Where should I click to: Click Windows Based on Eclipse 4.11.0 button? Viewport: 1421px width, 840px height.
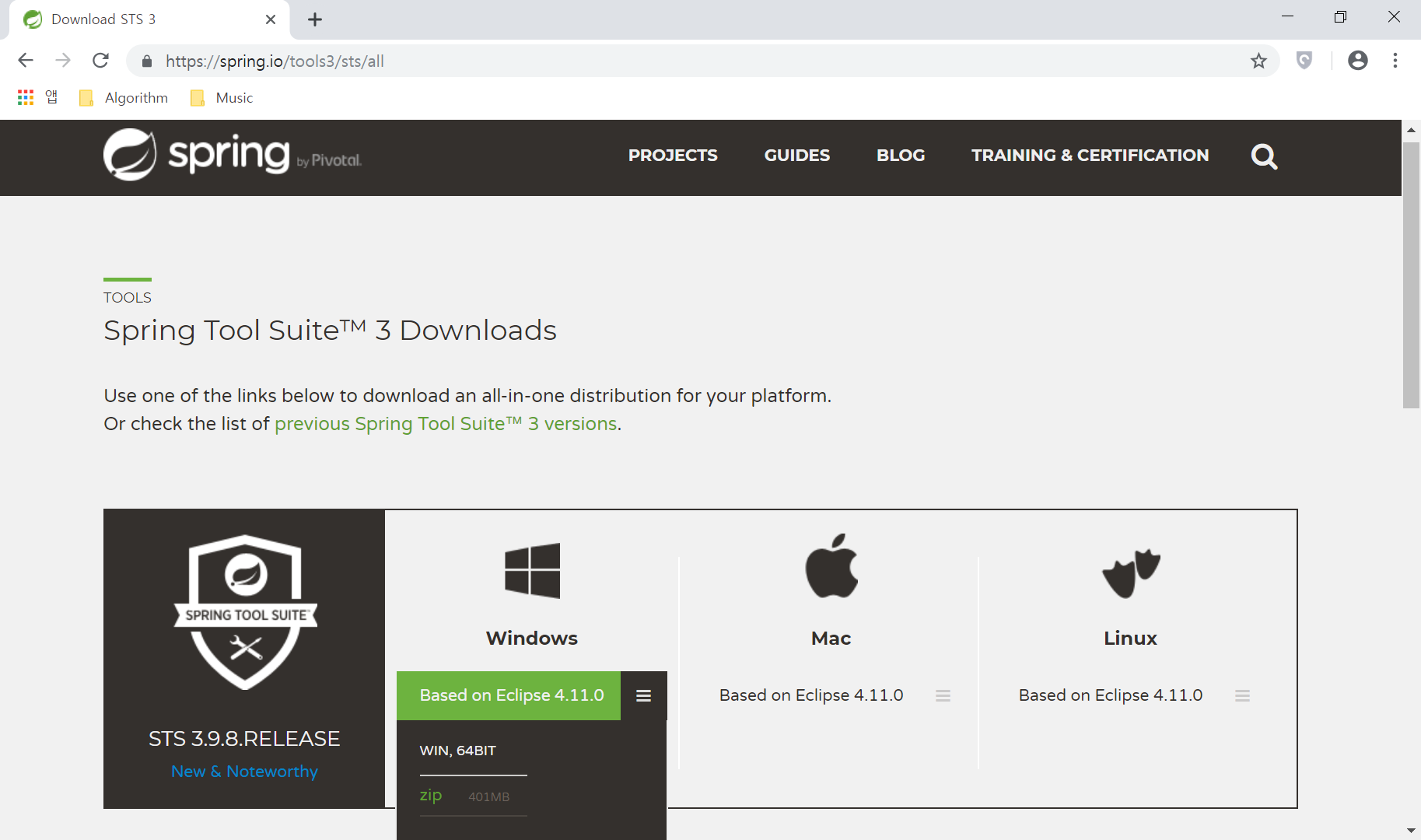509,695
